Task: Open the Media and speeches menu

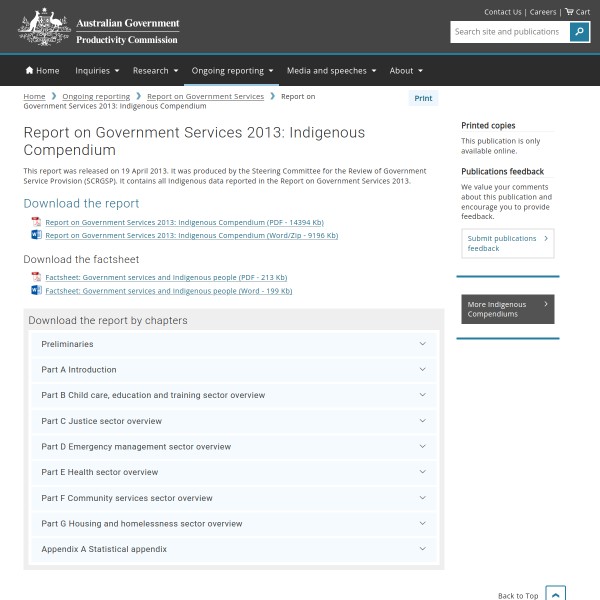Action: pyautogui.click(x=332, y=71)
